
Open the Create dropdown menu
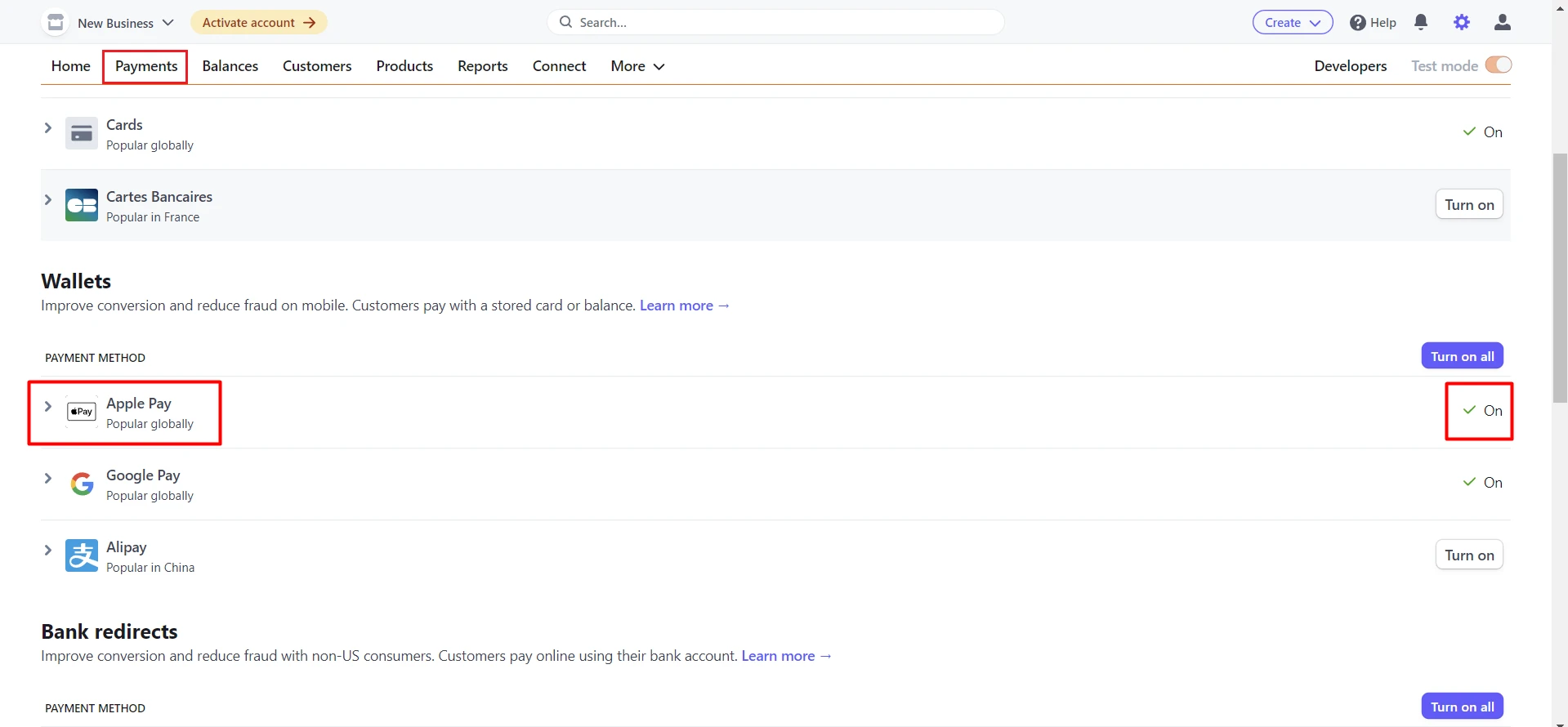(x=1292, y=23)
